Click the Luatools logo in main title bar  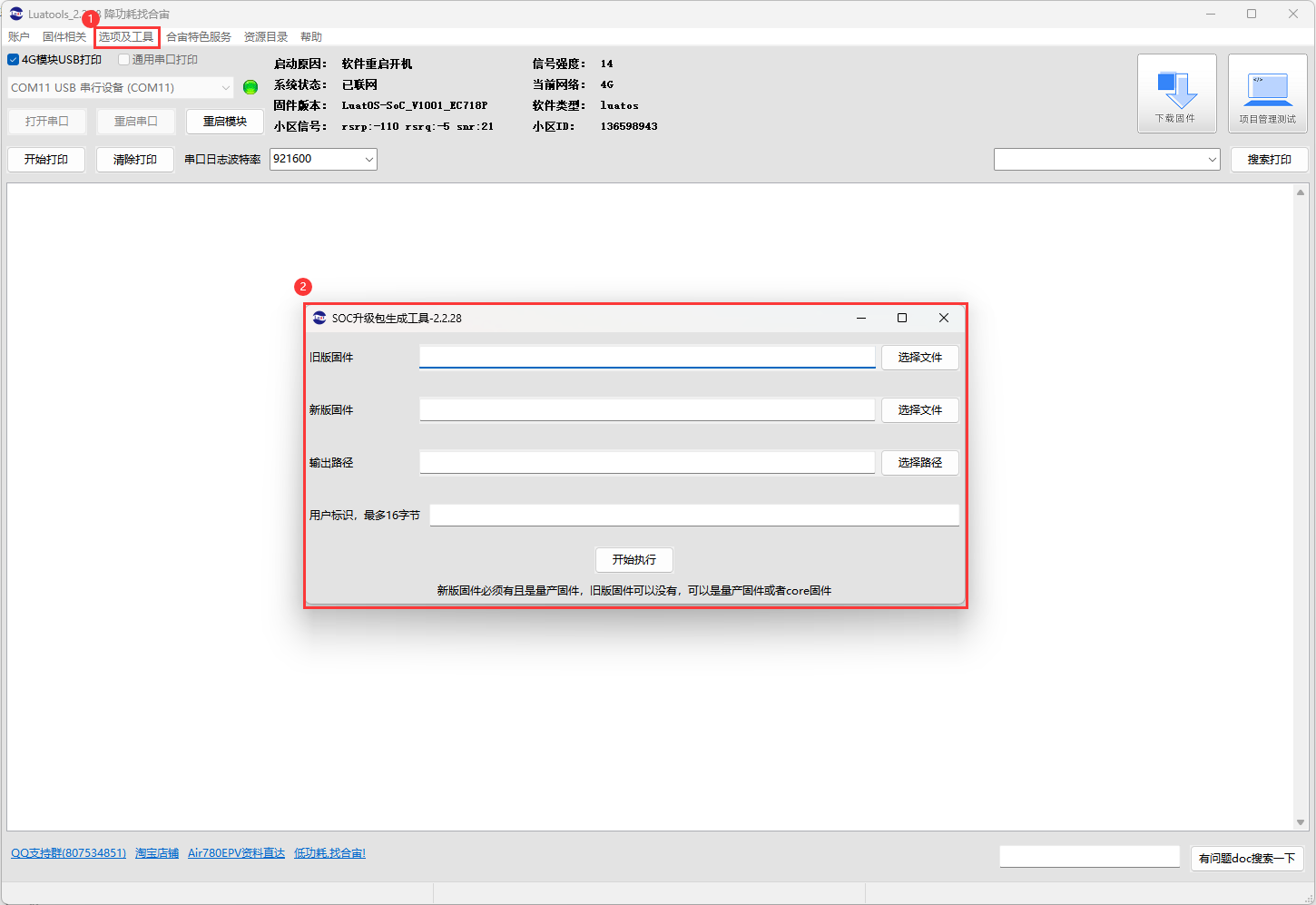(16, 14)
